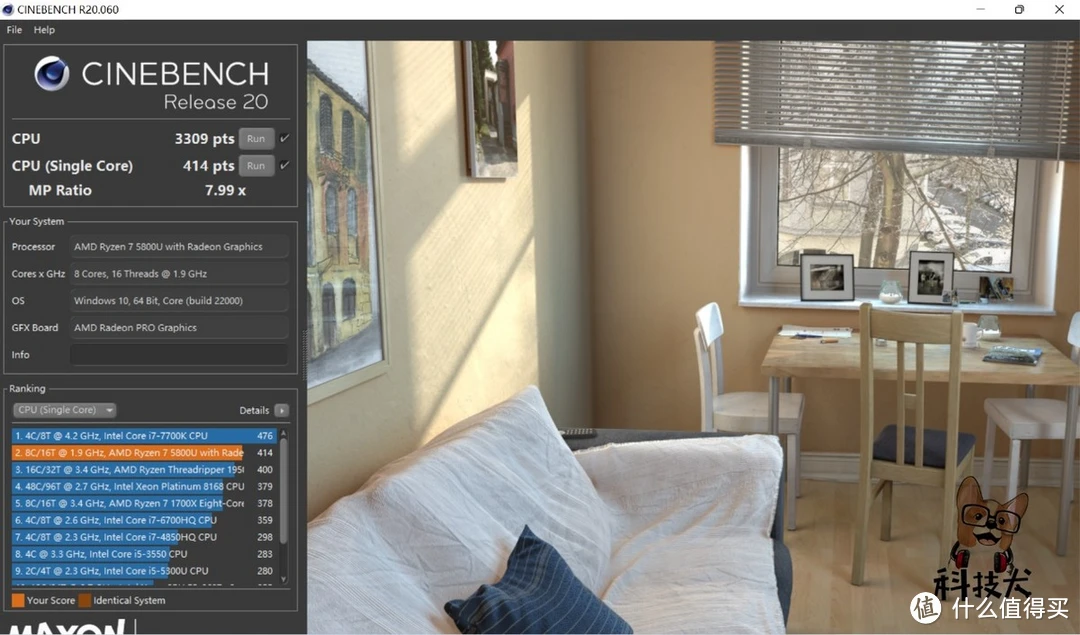
Task: Toggle the CPU (Single Core) test checkbox
Action: pos(284,165)
